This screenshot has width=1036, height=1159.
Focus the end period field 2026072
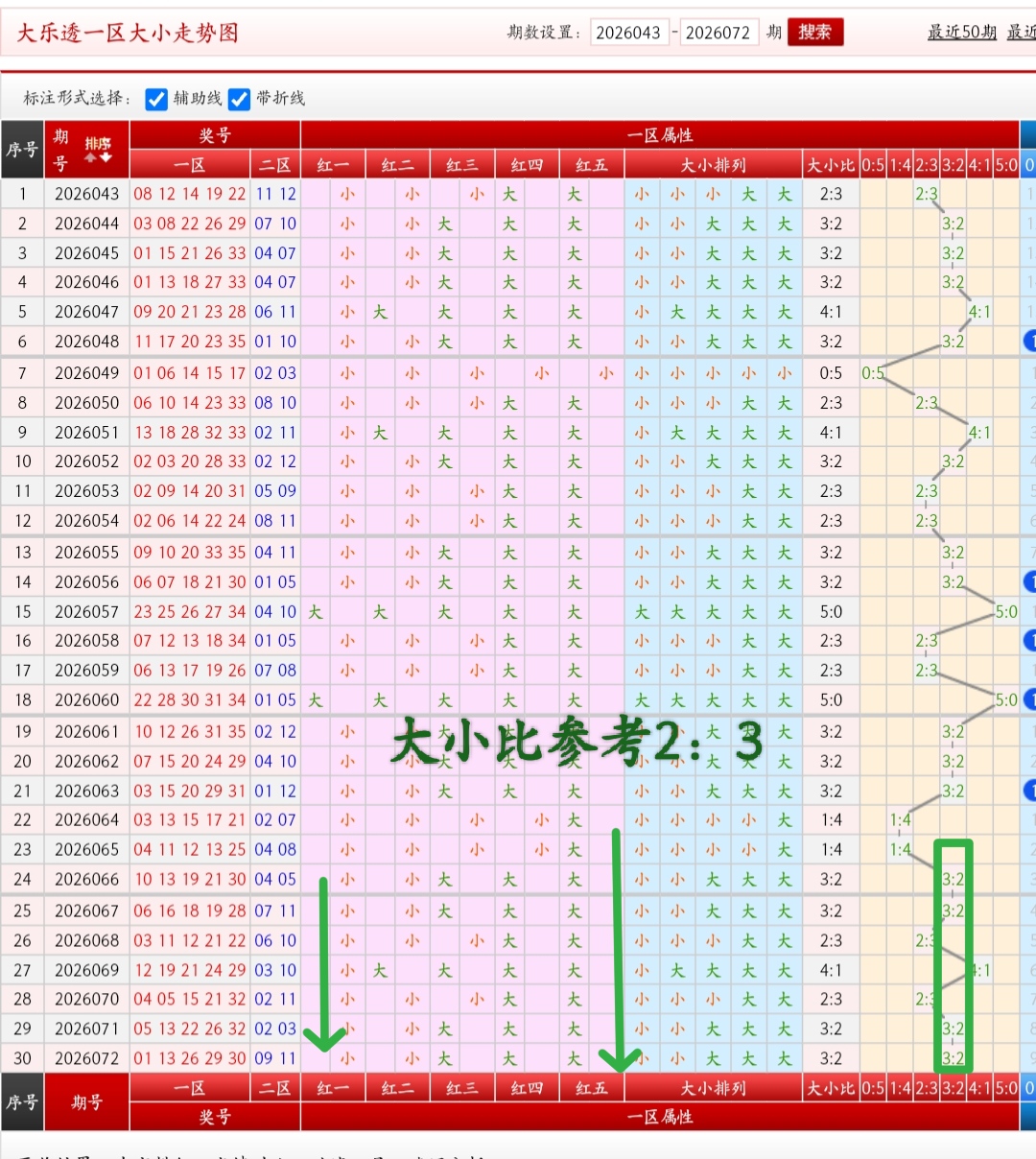[x=718, y=33]
